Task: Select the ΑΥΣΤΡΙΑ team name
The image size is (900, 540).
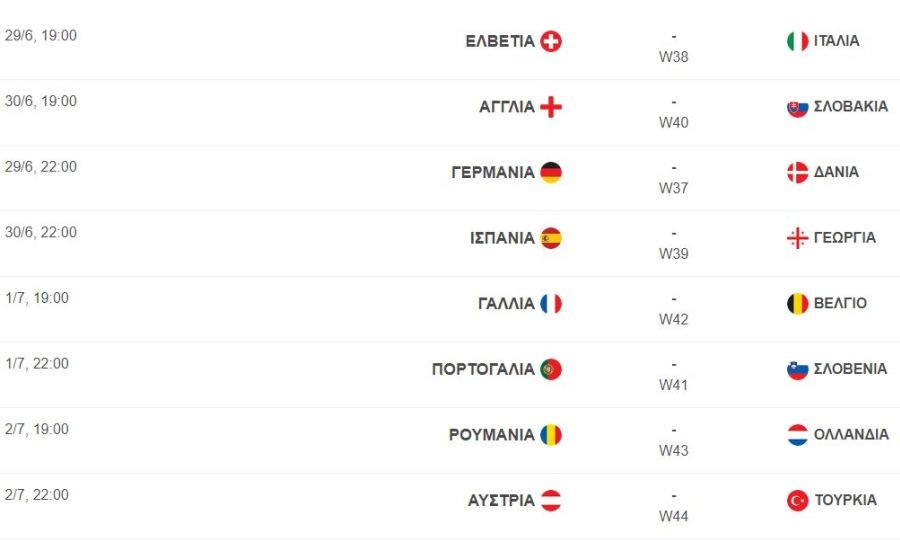Action: (501, 501)
